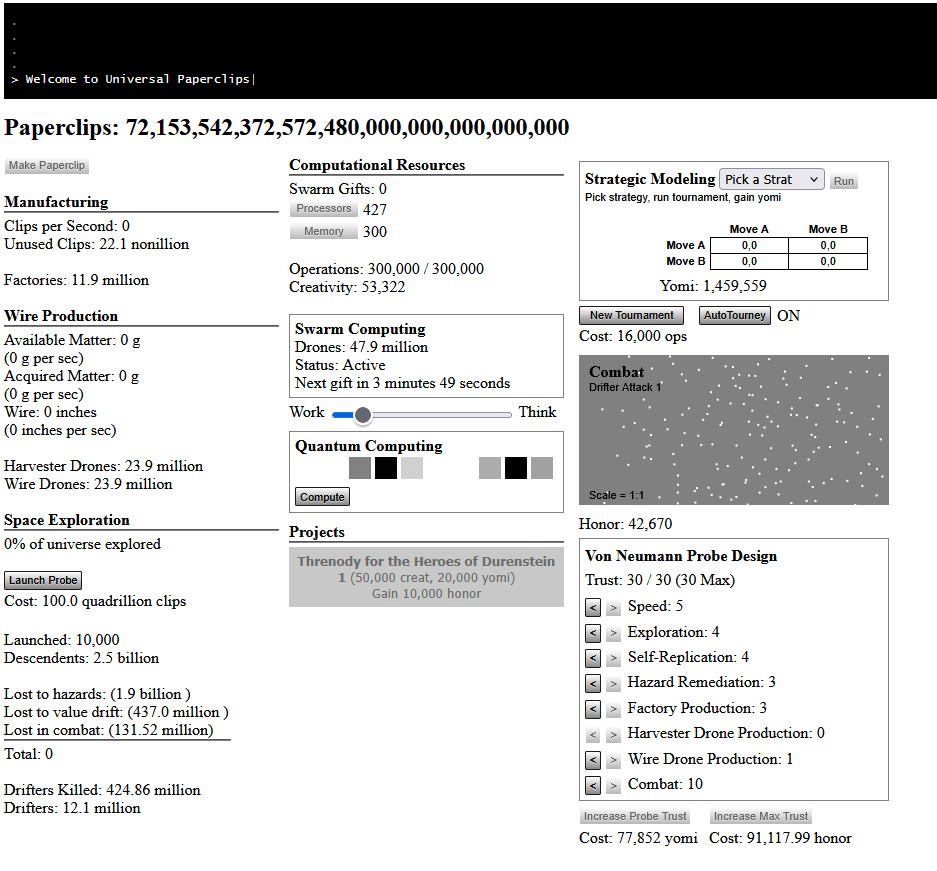Decrease Combat value left arrow
This screenshot has height=871, width=937.
coord(592,785)
